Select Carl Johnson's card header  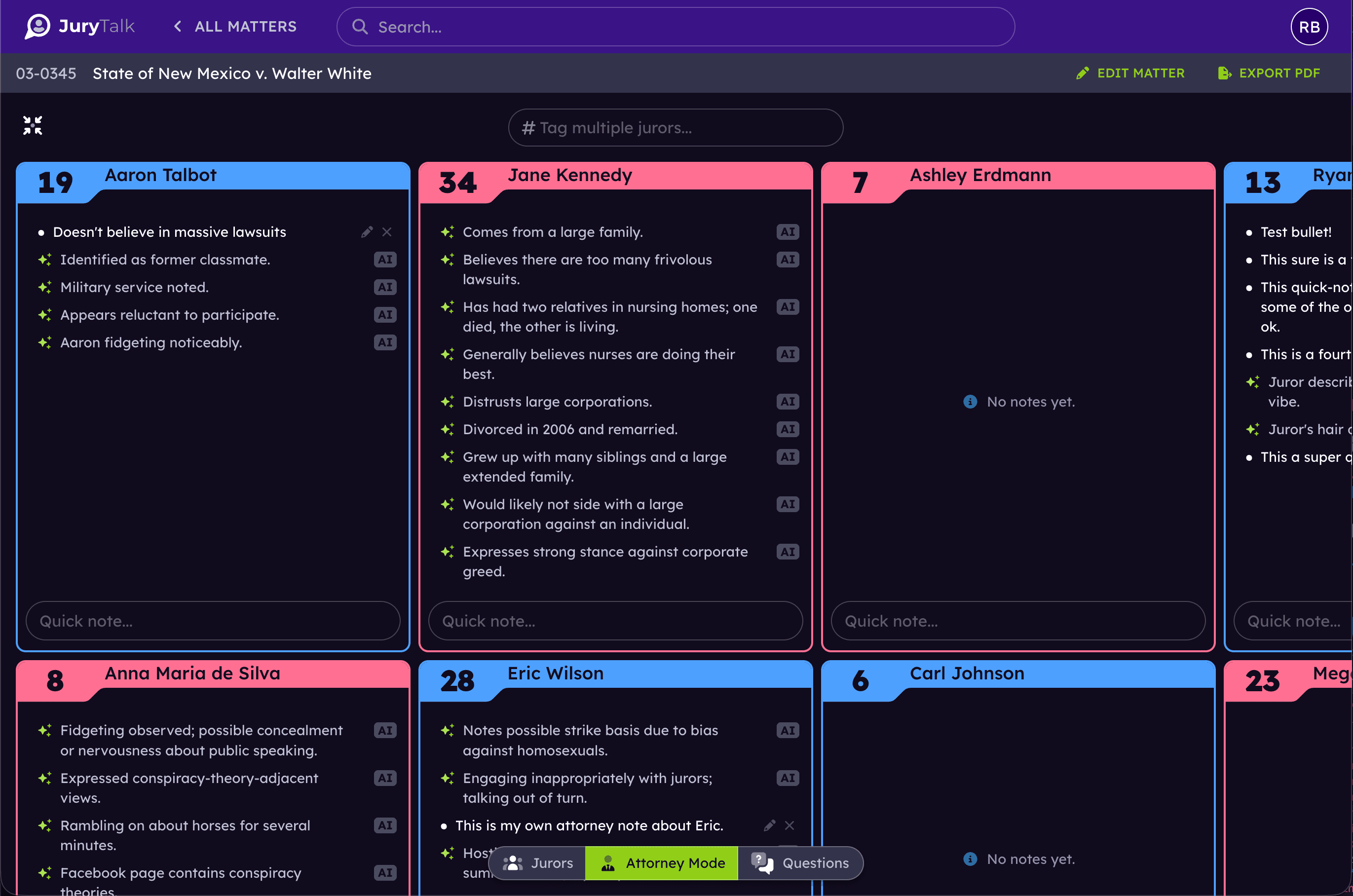[1018, 674]
